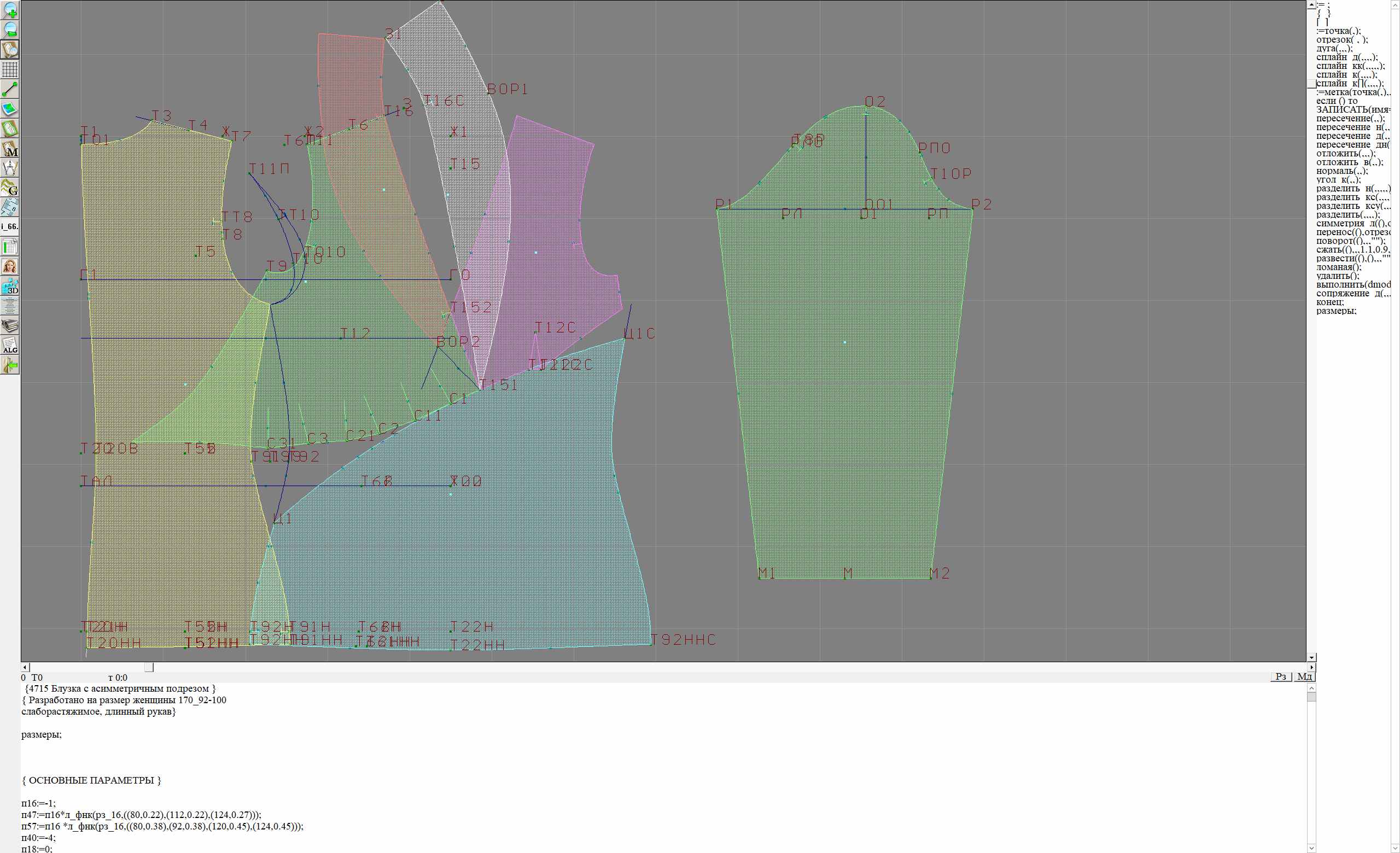This screenshot has width=1400, height=853.
Task: Click the i_66 labeled button
Action: [x=10, y=226]
